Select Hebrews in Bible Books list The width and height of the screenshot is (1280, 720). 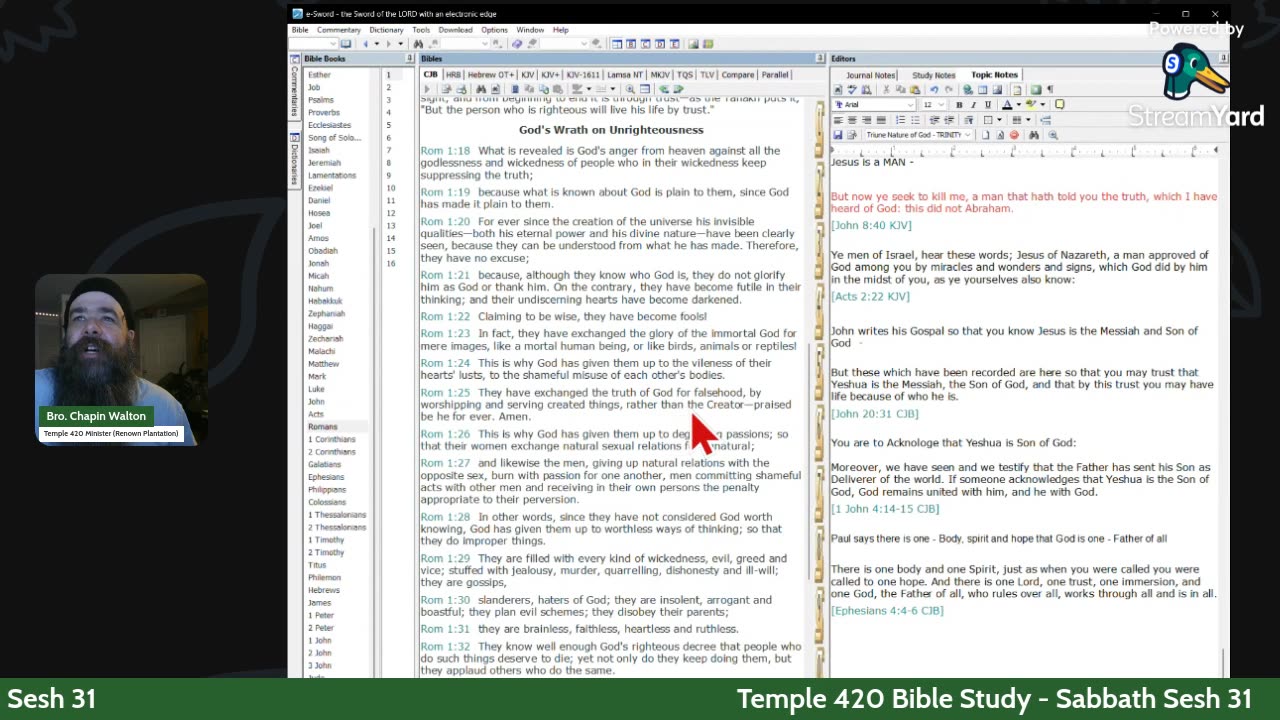coord(324,590)
